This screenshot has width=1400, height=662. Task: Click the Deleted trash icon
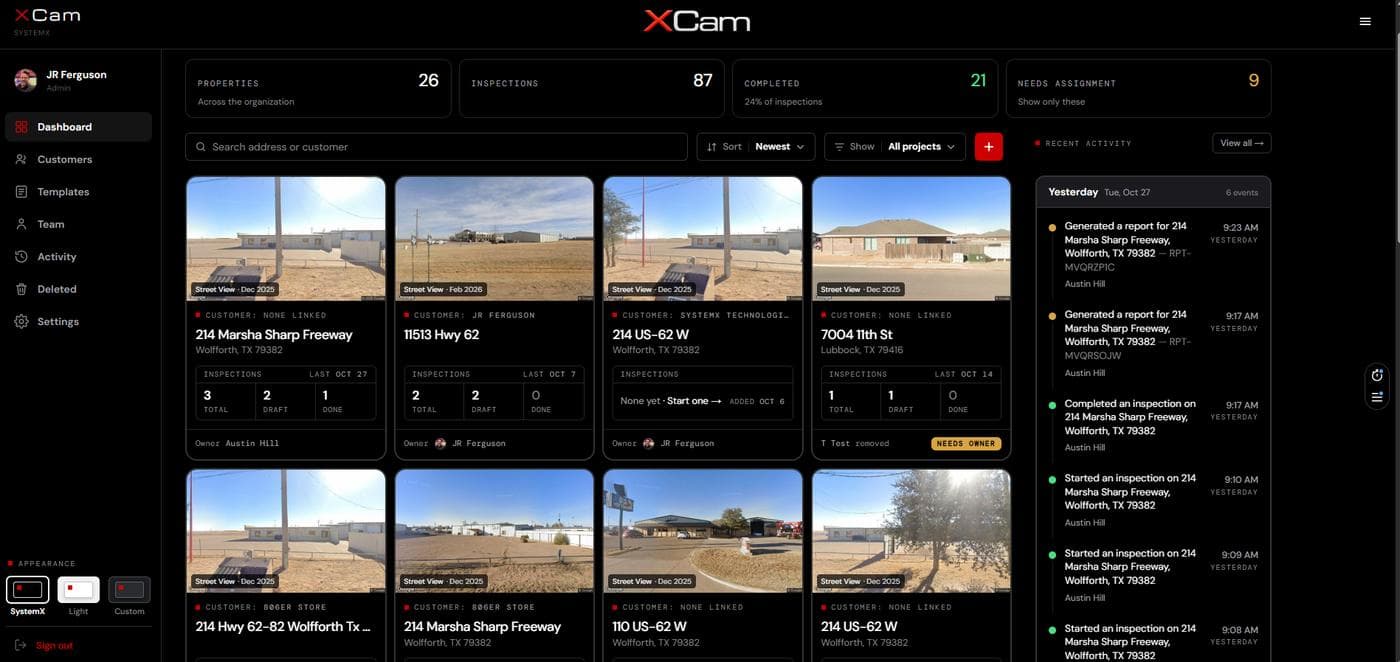21,289
